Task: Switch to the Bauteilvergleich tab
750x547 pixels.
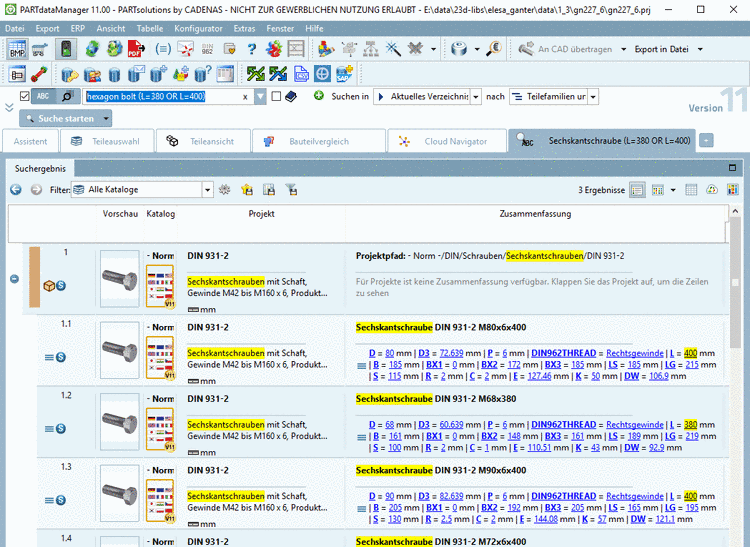Action: 318,141
